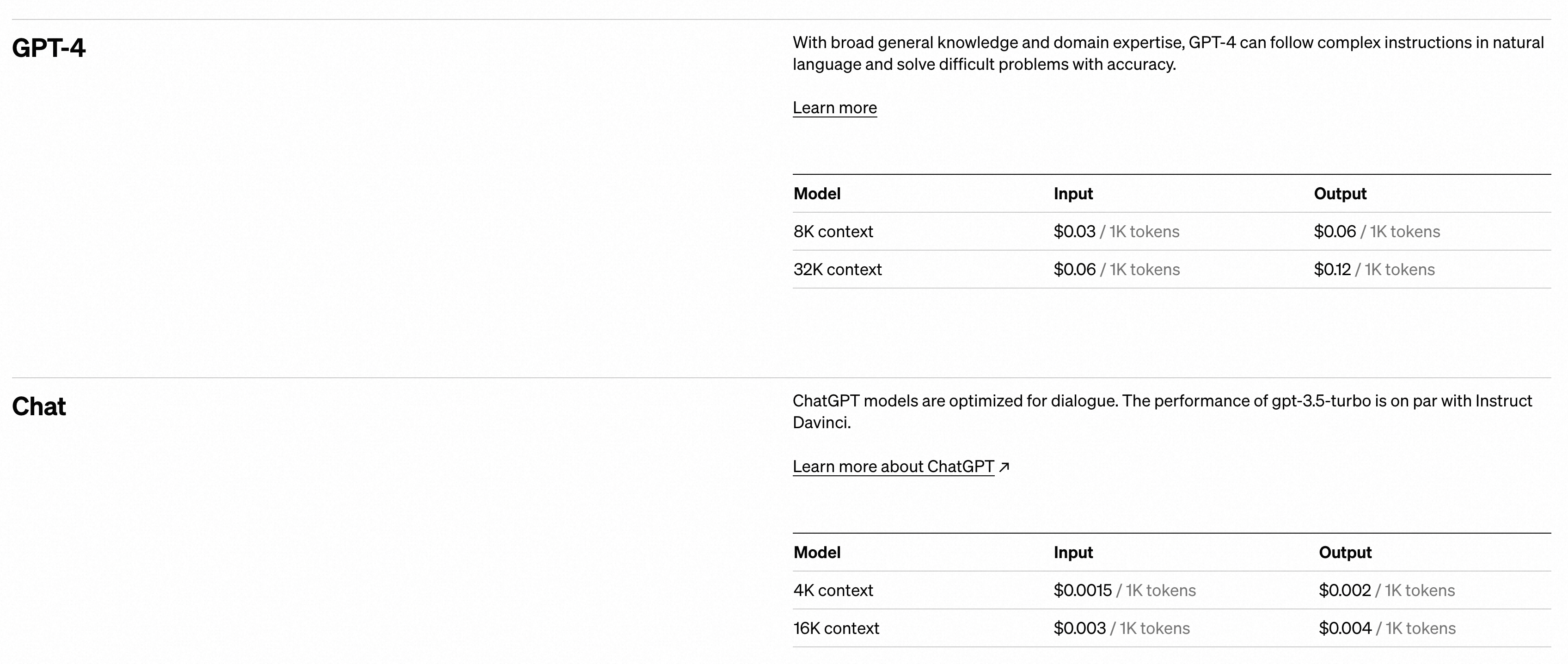Click the $0.12 output price for 32K context
1568x664 pixels.
(x=1332, y=269)
